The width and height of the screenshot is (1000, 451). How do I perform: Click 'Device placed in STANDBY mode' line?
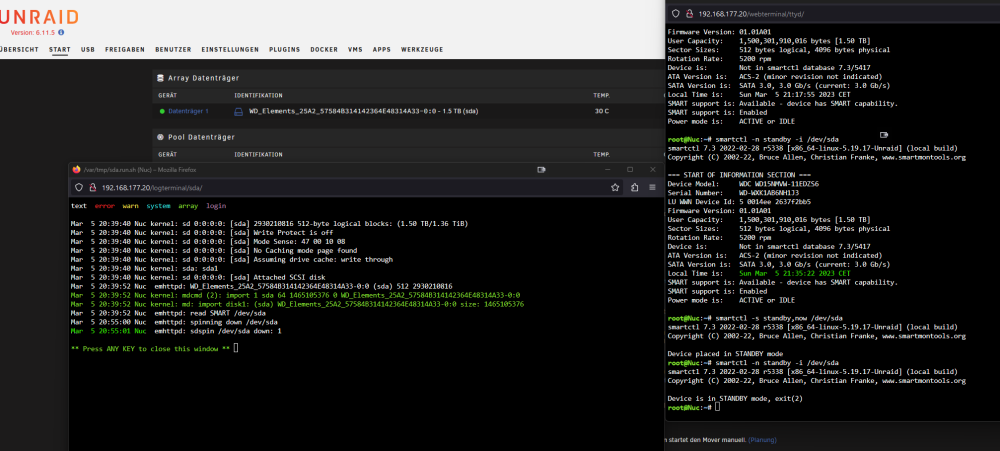[726, 353]
